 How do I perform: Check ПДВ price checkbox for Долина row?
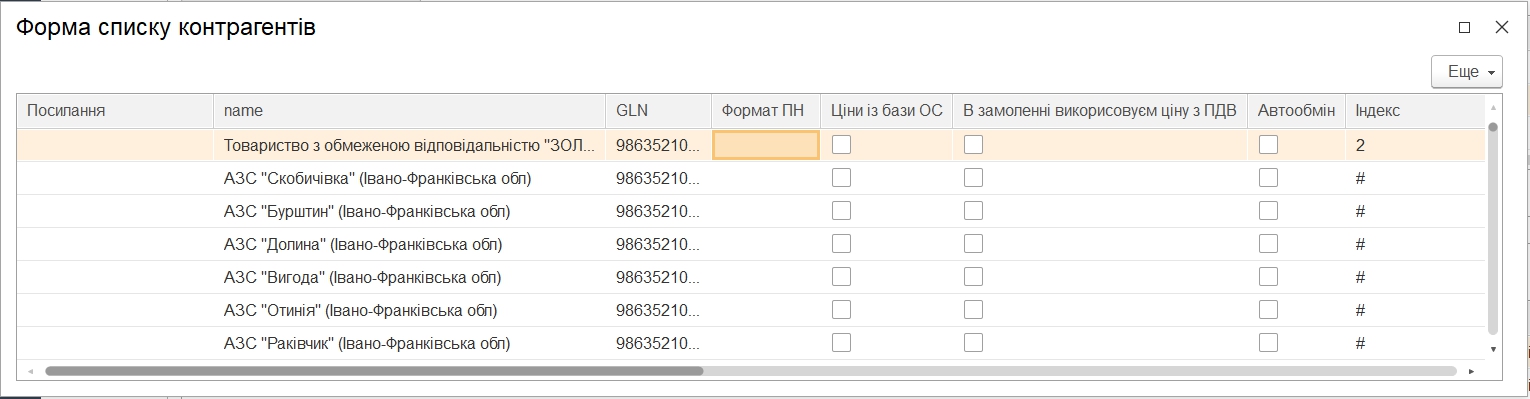974,244
